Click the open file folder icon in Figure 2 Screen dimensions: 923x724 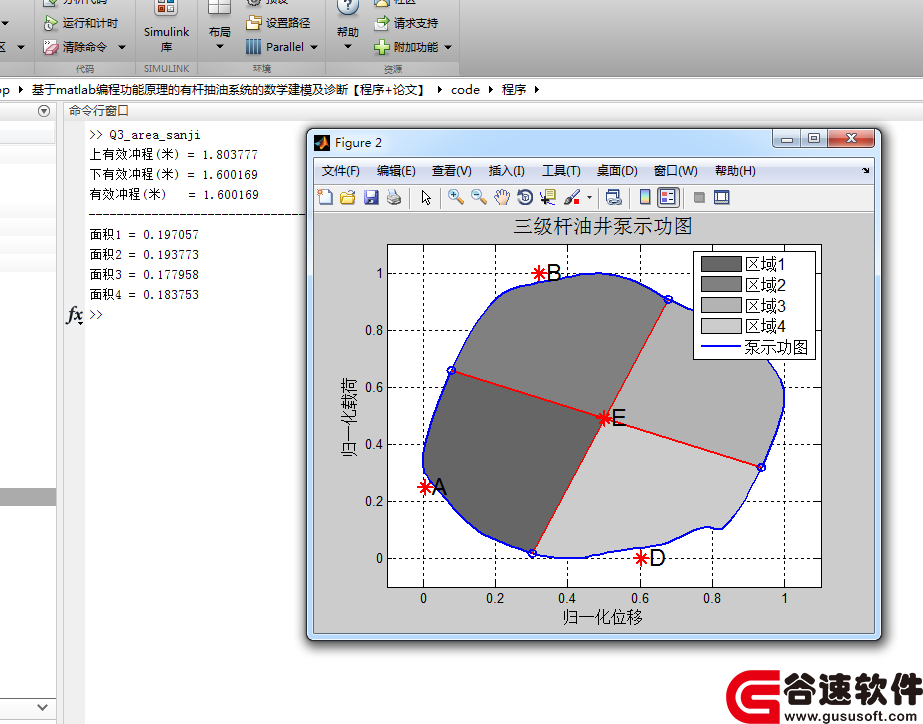[x=348, y=197]
